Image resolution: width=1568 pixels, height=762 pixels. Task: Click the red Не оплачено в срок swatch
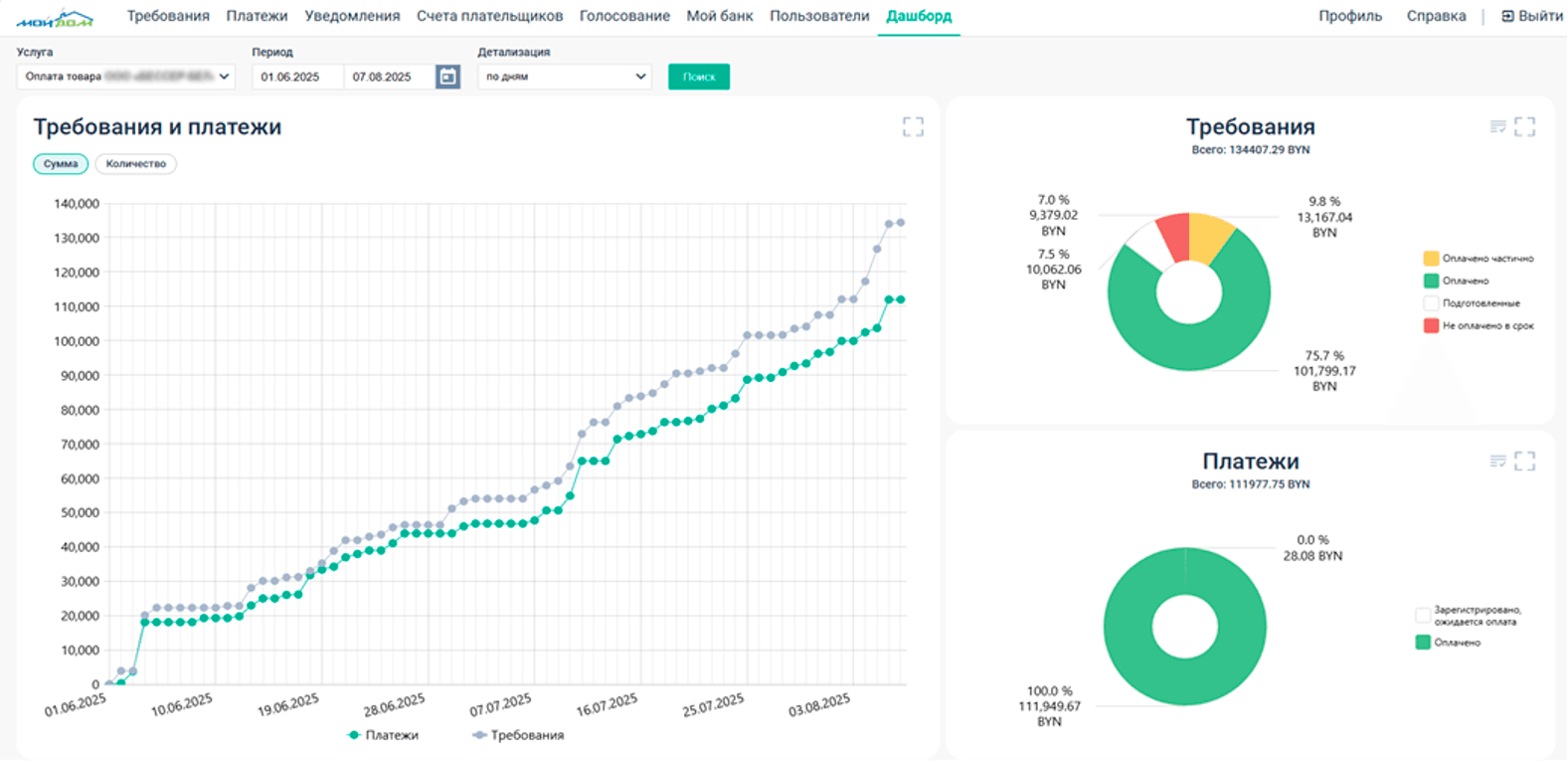pos(1431,325)
